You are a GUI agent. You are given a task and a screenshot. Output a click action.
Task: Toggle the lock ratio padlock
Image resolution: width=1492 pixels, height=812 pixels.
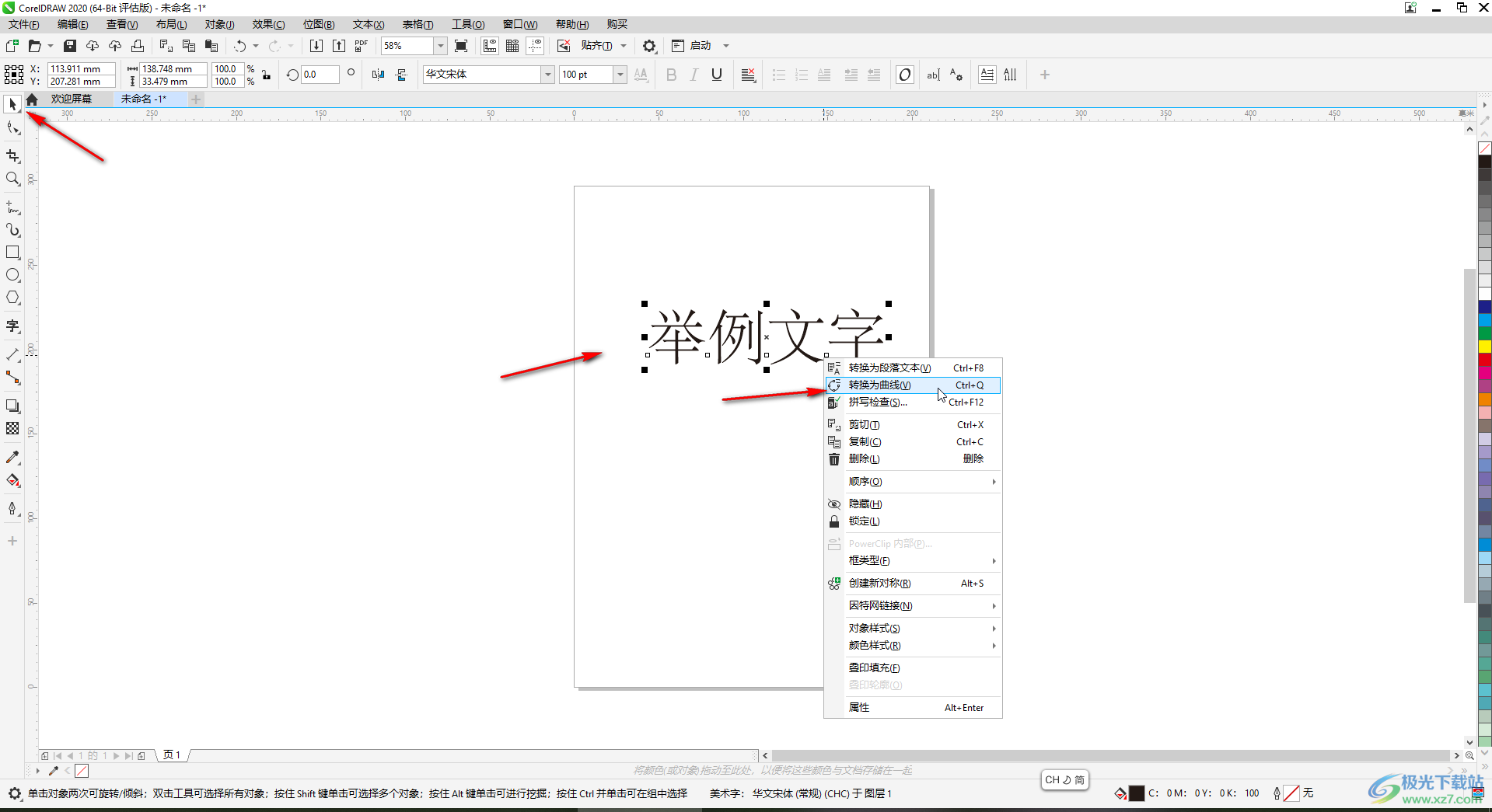[x=267, y=75]
